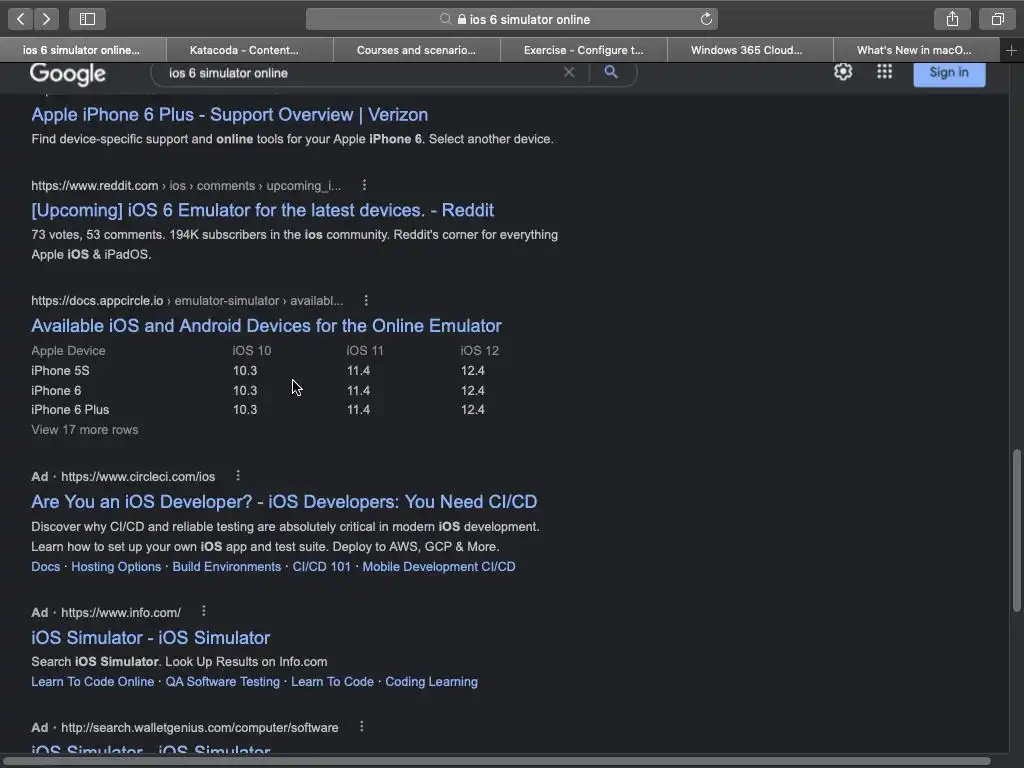Open CI/CD 101 sitelink
This screenshot has height=768, width=1024.
(x=321, y=567)
